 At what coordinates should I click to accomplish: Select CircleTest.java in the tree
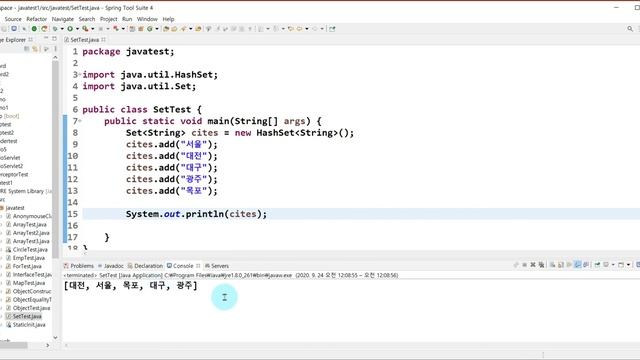pos(30,249)
